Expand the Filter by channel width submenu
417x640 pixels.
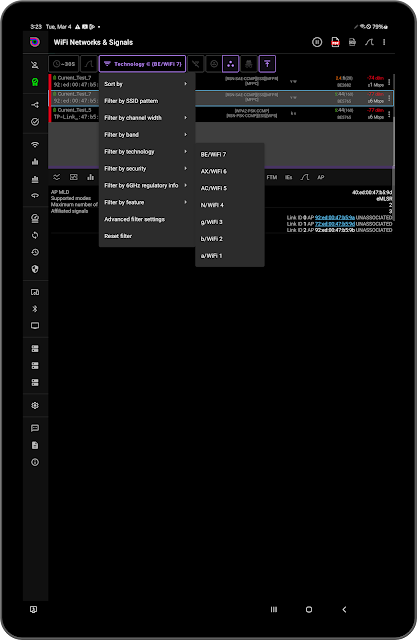click(146, 118)
